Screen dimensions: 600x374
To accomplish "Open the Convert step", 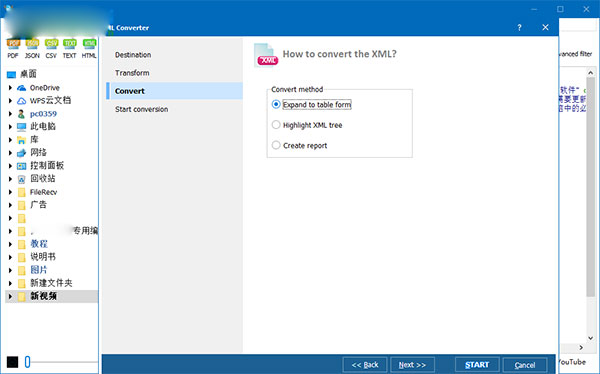I will click(174, 91).
